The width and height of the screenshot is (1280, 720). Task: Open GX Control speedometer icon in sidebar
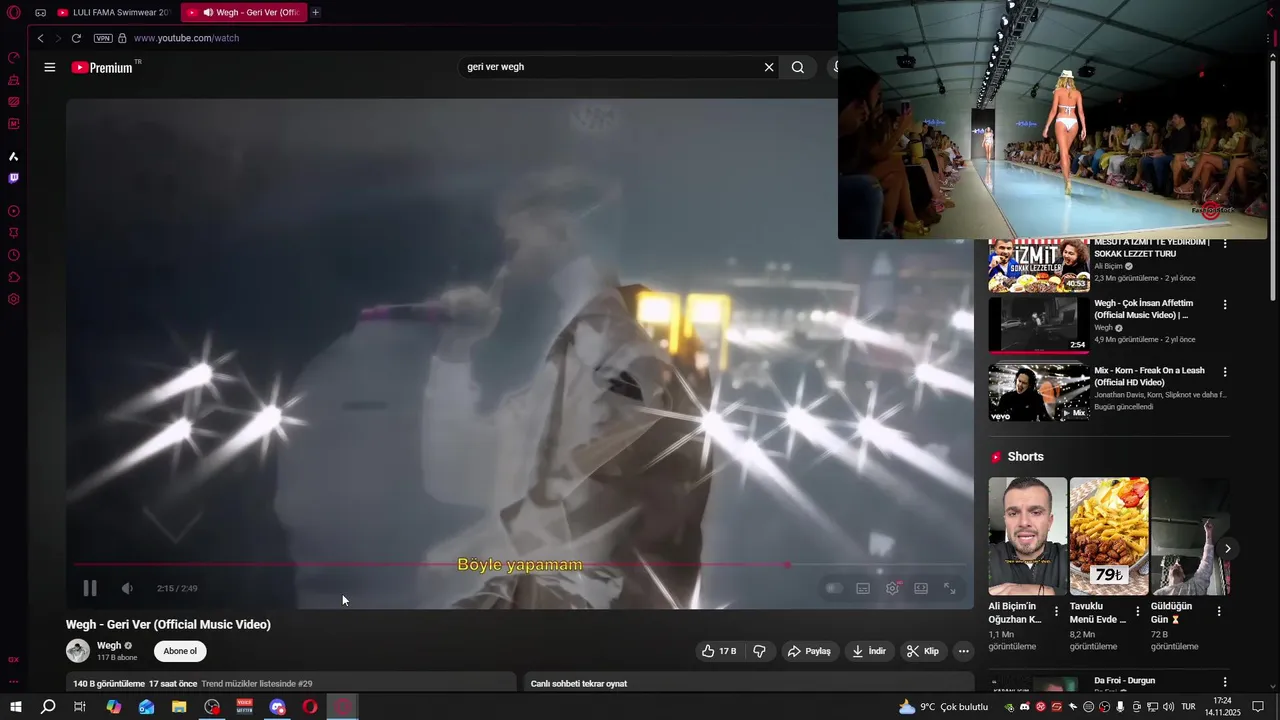(x=14, y=57)
